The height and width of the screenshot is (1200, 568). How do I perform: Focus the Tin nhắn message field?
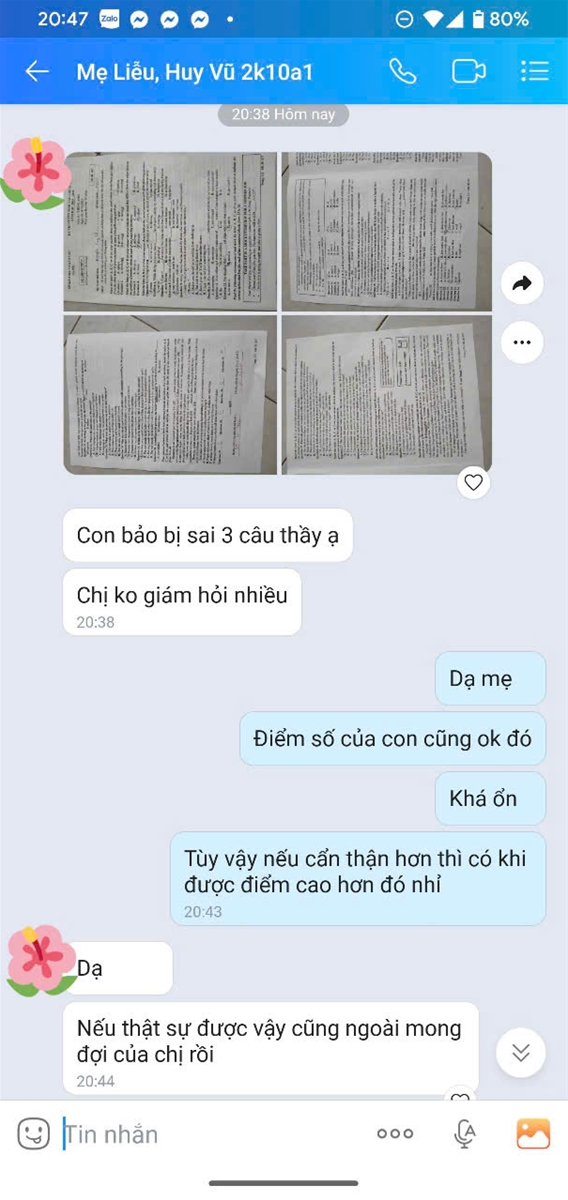210,1134
